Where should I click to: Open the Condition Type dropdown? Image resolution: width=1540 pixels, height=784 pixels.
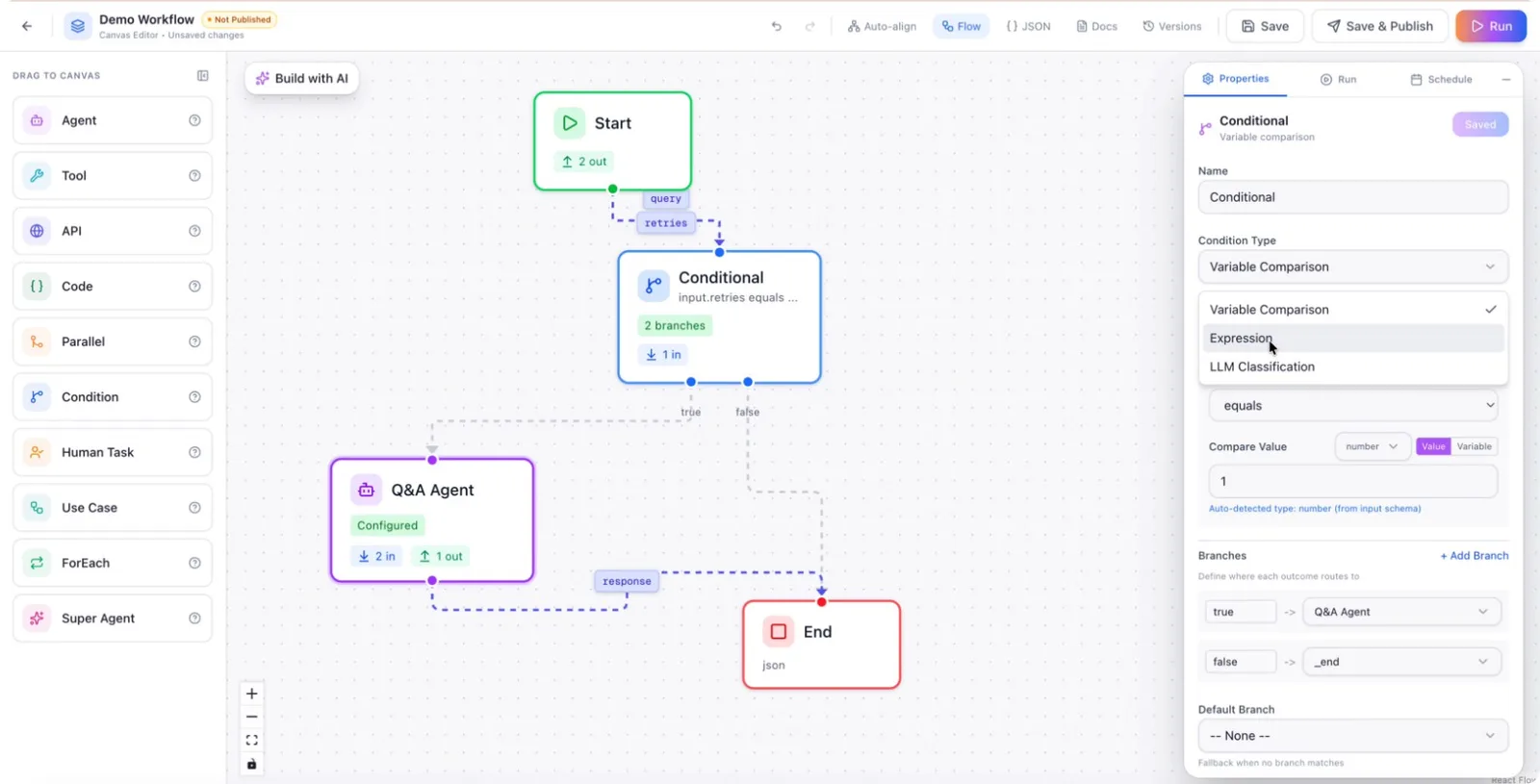1352,267
